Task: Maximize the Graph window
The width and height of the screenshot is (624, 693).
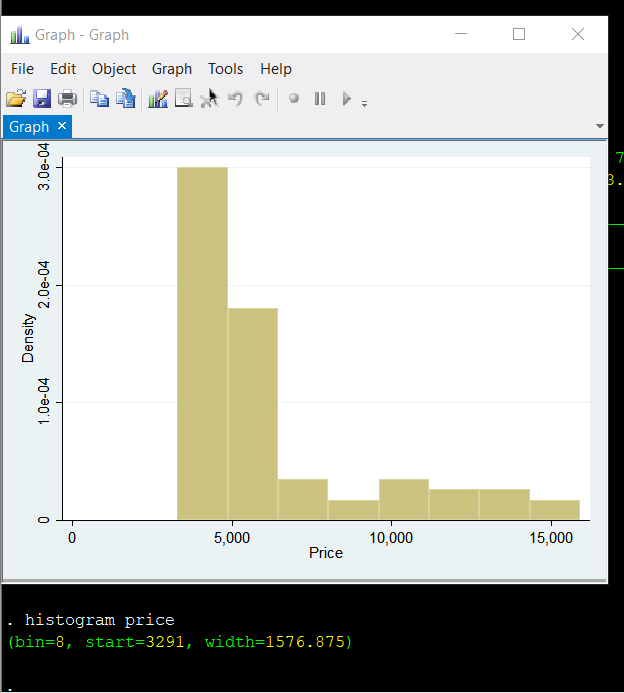Action: (519, 34)
